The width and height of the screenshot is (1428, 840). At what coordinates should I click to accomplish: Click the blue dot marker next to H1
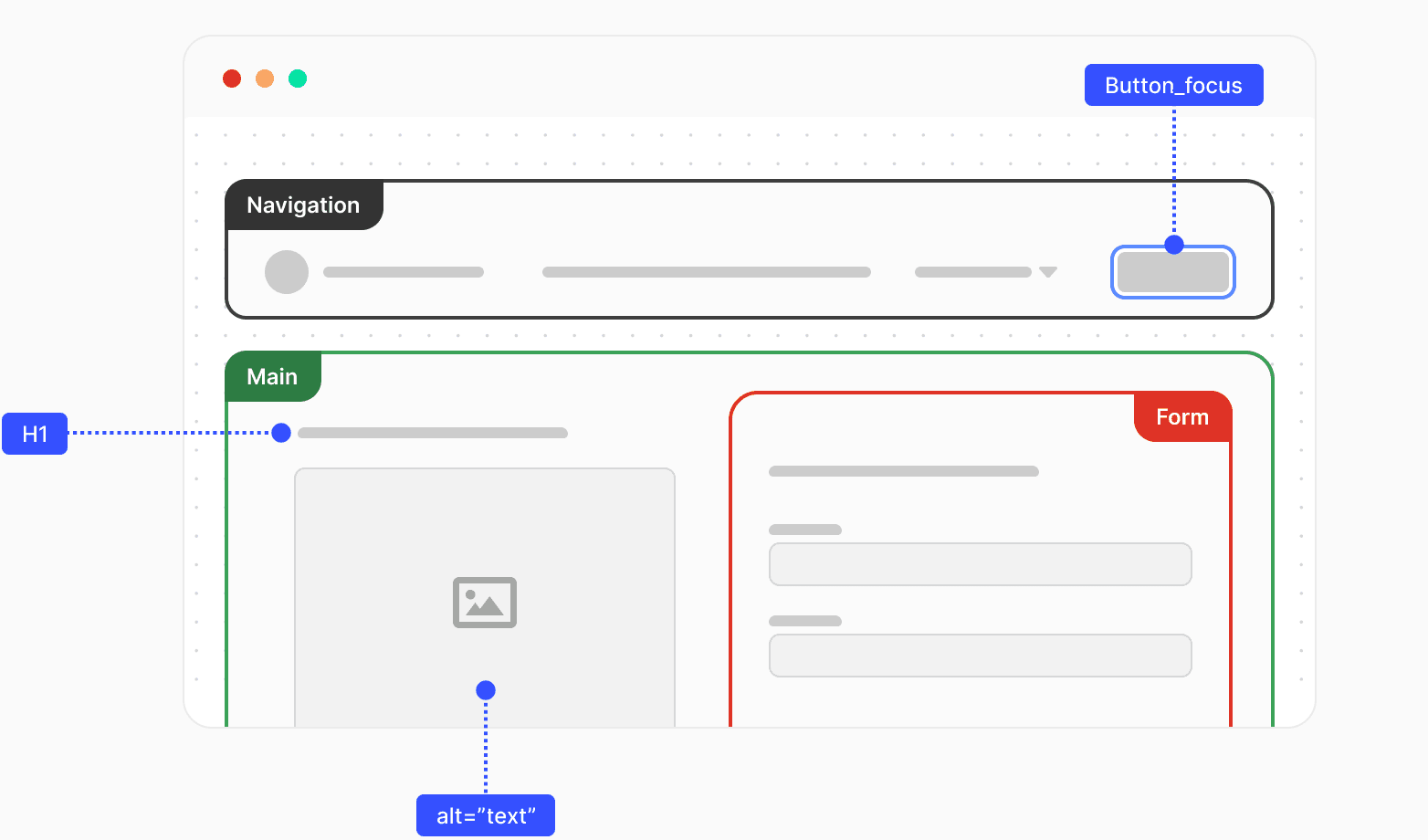click(280, 433)
